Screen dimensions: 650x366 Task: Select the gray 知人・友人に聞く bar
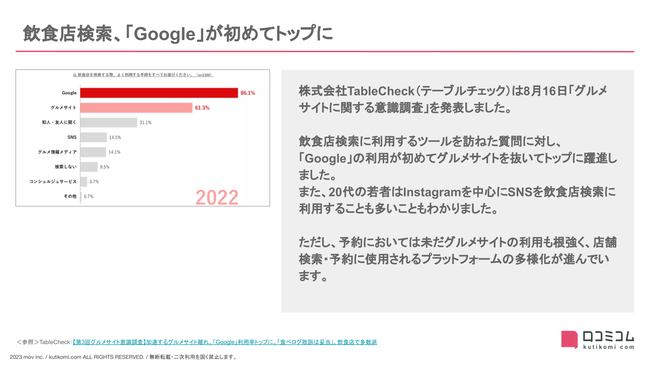pyautogui.click(x=109, y=122)
